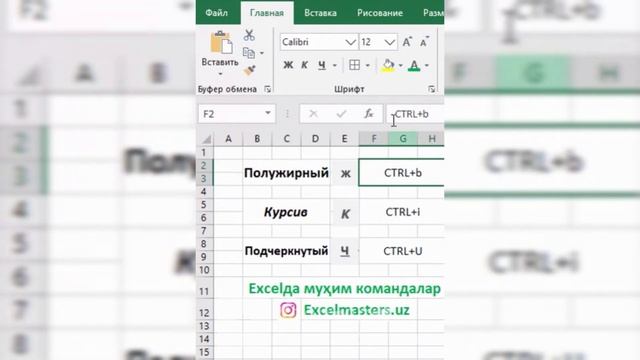Apply the yellow fill color bucket
640x360 pixels.
click(x=388, y=65)
